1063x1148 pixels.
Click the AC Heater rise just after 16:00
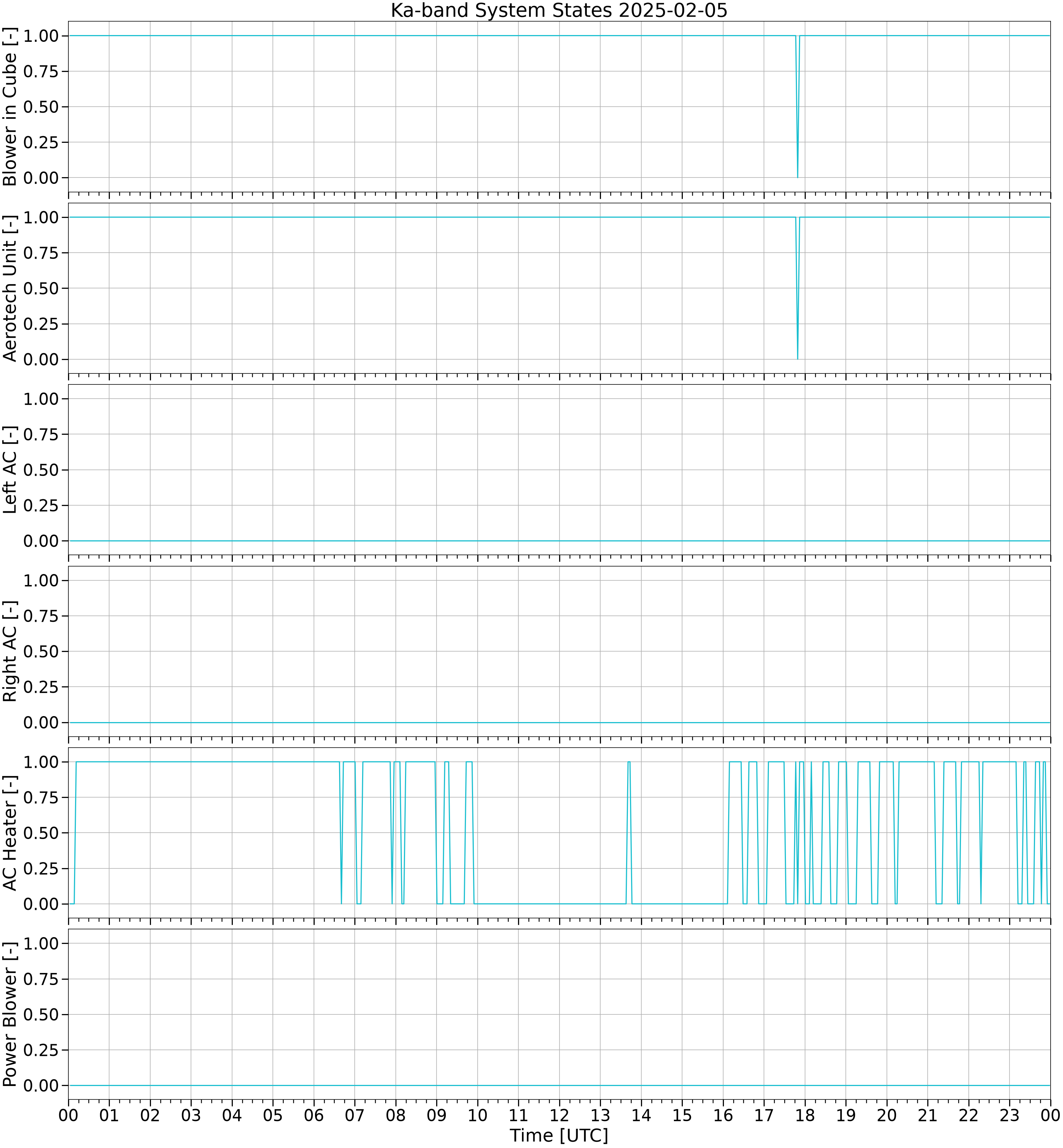(x=728, y=833)
